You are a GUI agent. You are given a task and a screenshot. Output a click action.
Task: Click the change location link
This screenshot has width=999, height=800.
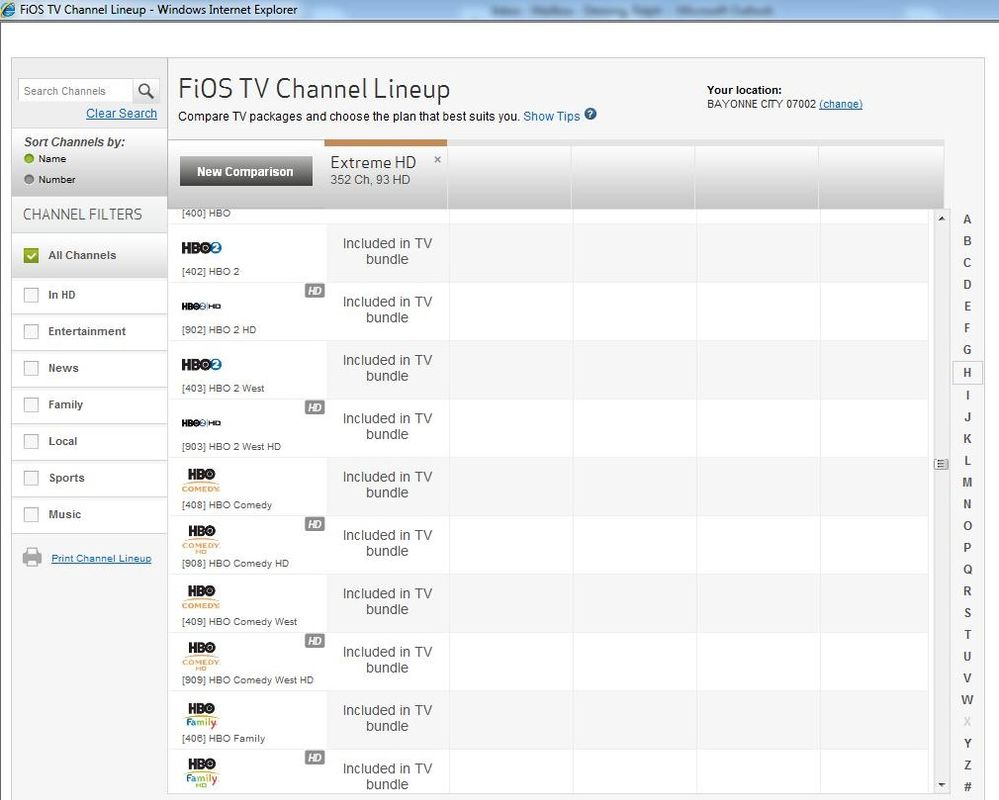pos(840,104)
